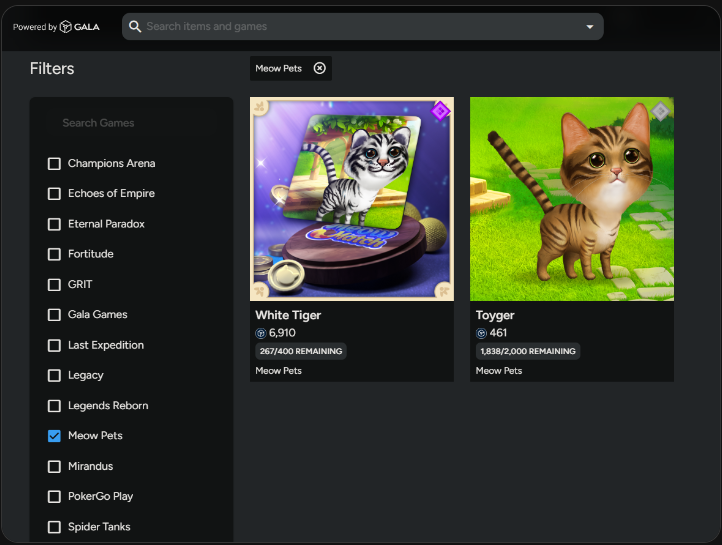Focus the Search items and games field
The image size is (722, 545).
pos(363,26)
